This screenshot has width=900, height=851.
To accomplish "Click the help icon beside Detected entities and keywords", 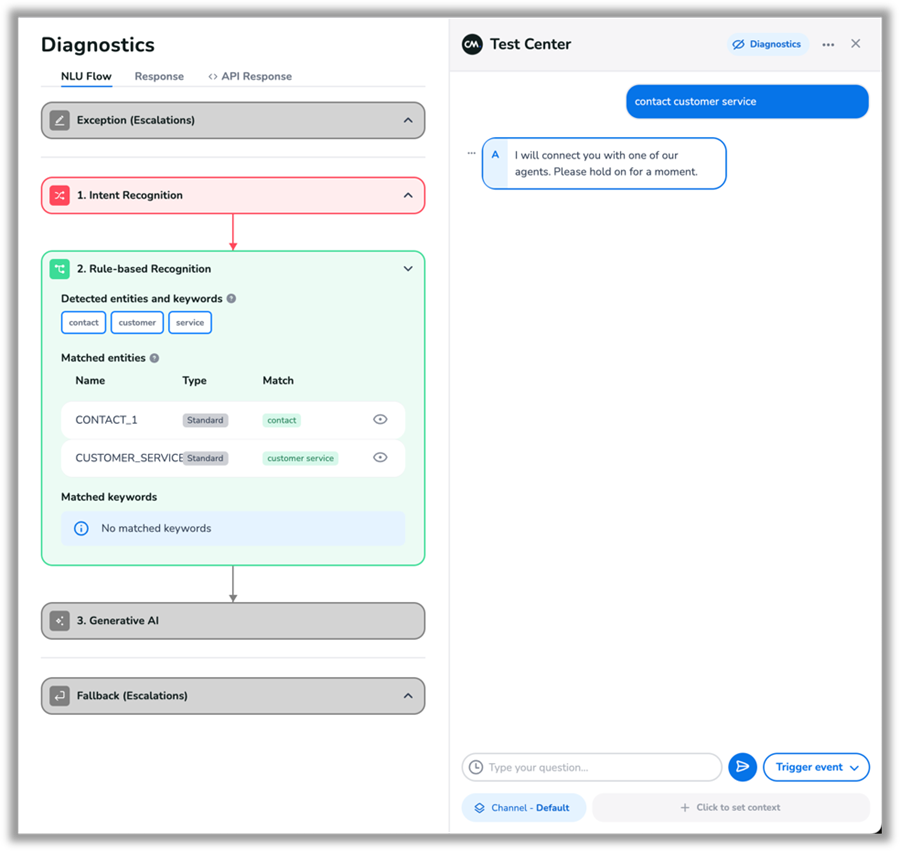I will coord(231,299).
